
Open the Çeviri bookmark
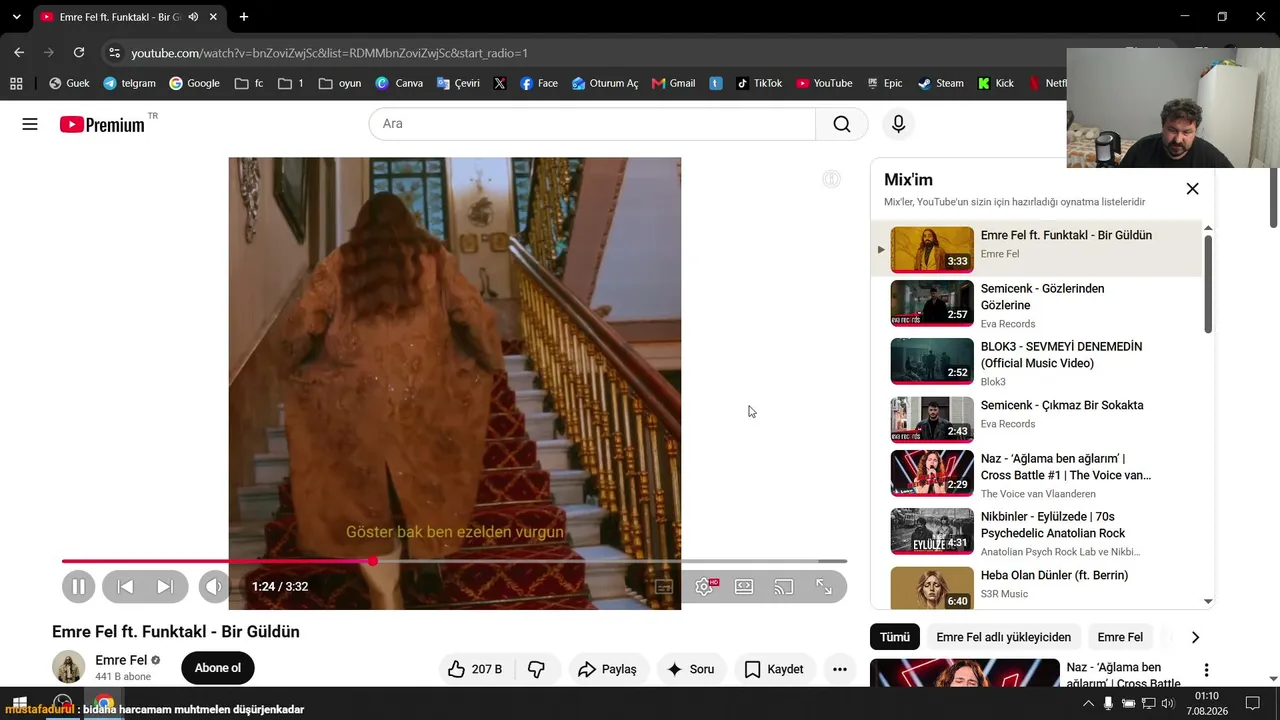tap(458, 83)
